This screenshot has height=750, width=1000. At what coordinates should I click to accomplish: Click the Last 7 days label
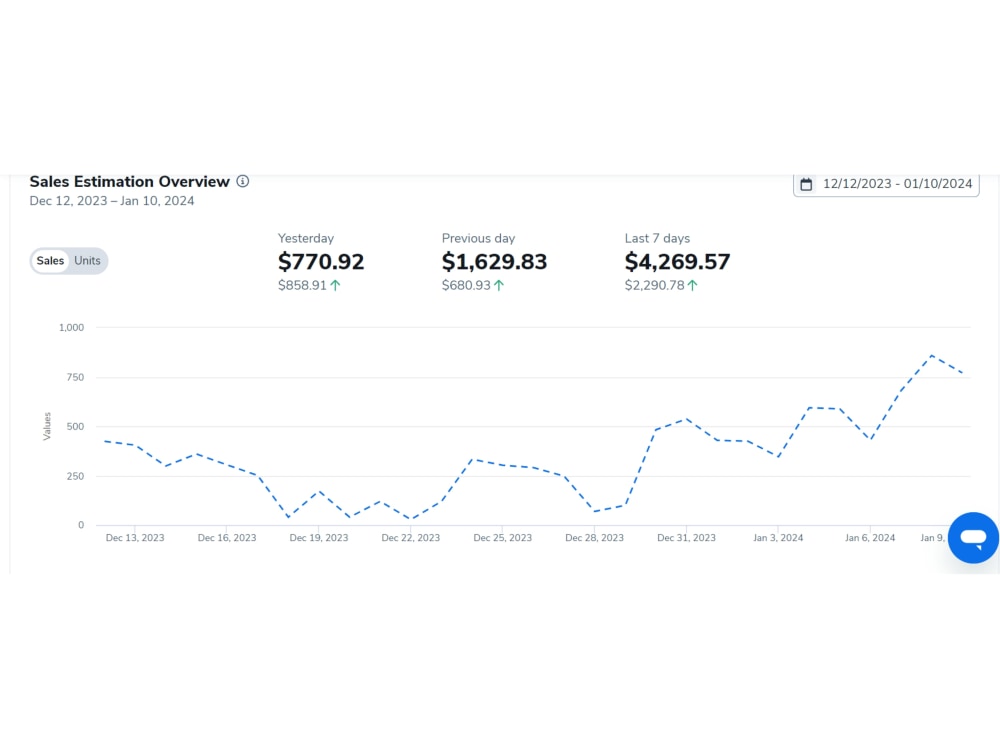(657, 239)
